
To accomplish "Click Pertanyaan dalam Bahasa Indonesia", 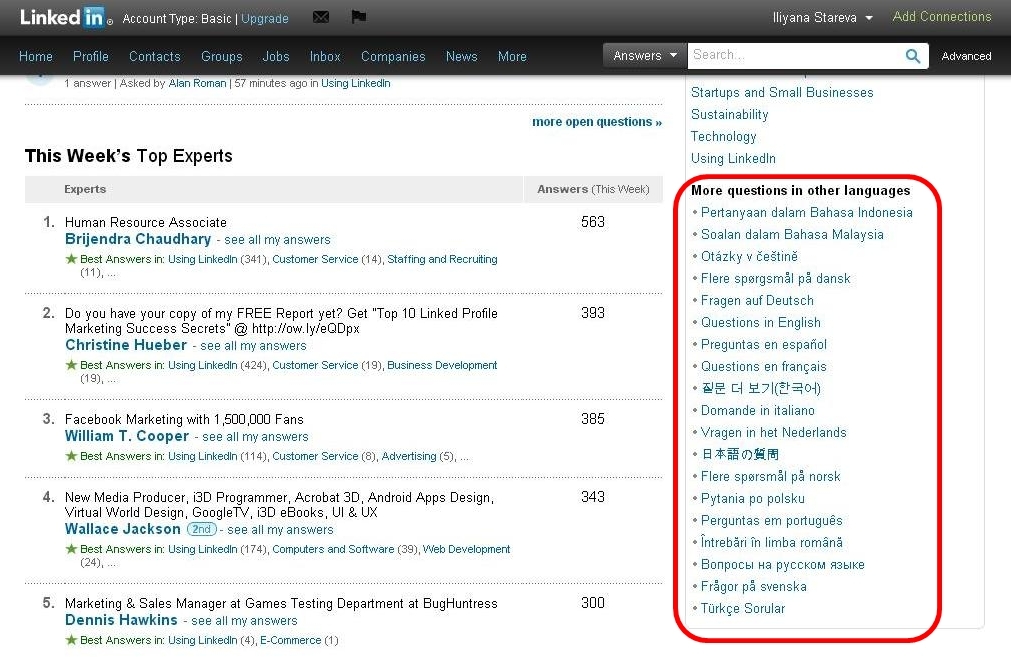I will pos(807,213).
